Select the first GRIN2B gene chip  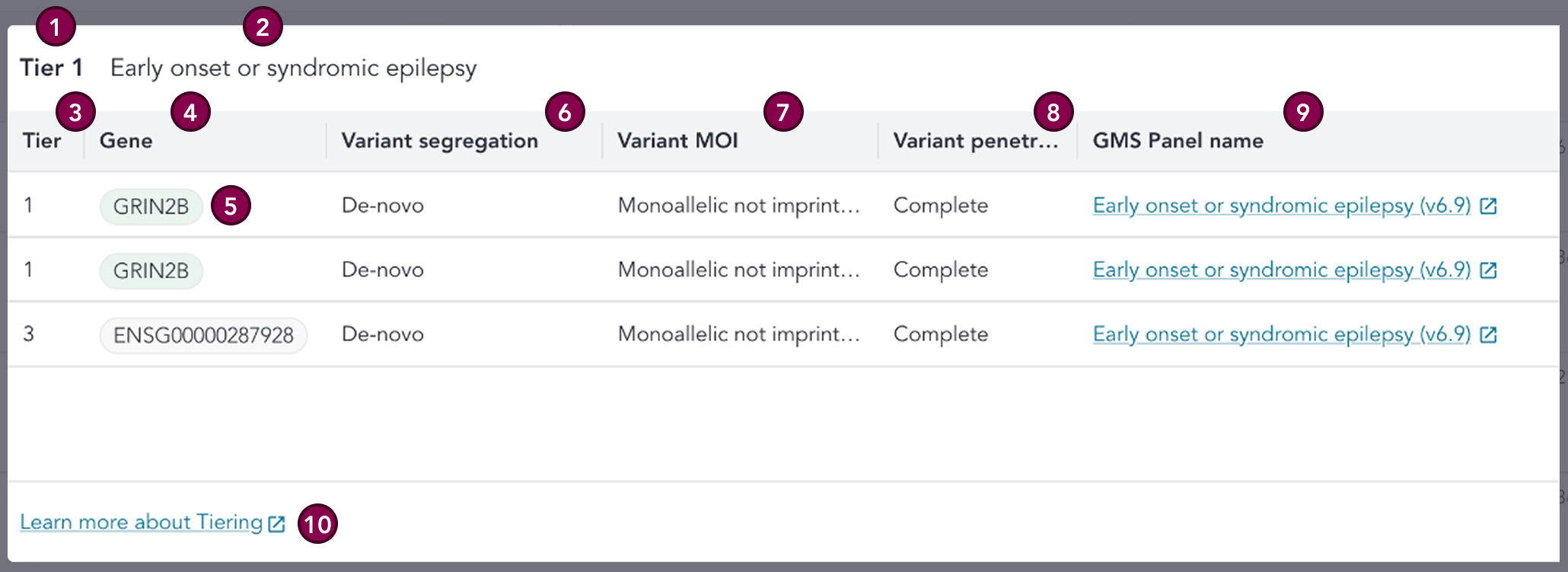coord(151,206)
